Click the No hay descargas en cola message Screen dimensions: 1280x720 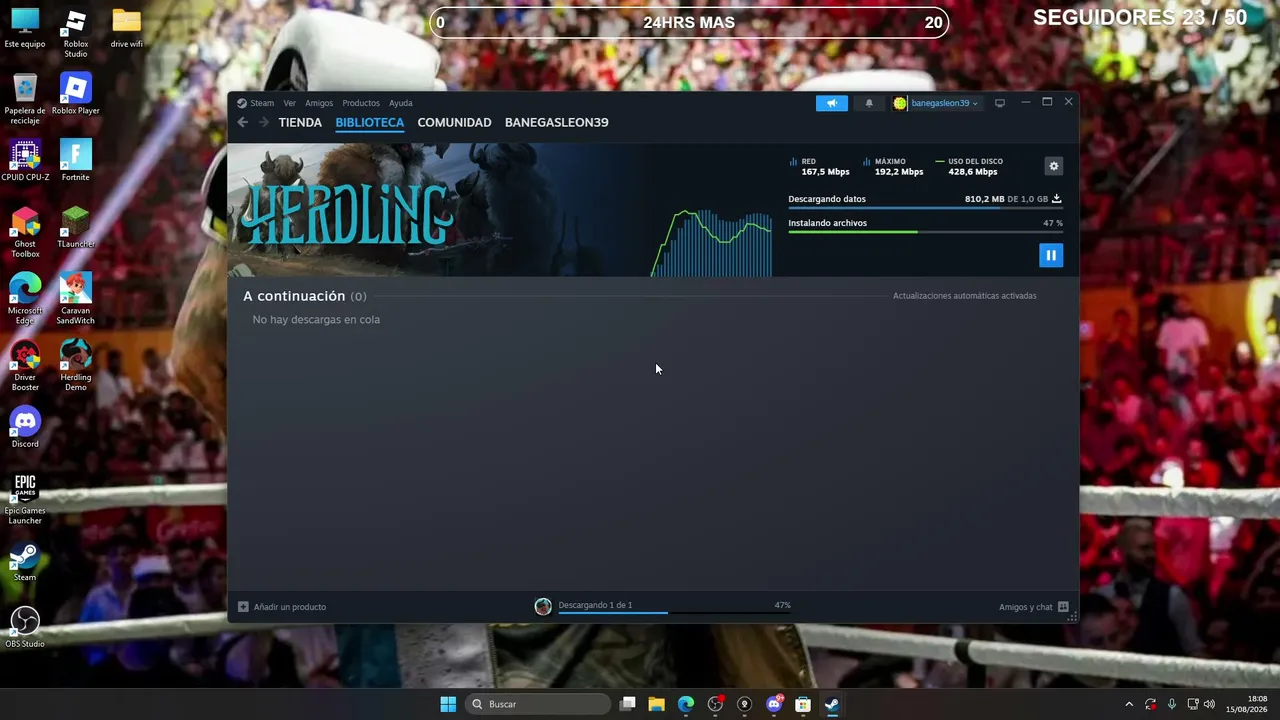click(x=316, y=320)
